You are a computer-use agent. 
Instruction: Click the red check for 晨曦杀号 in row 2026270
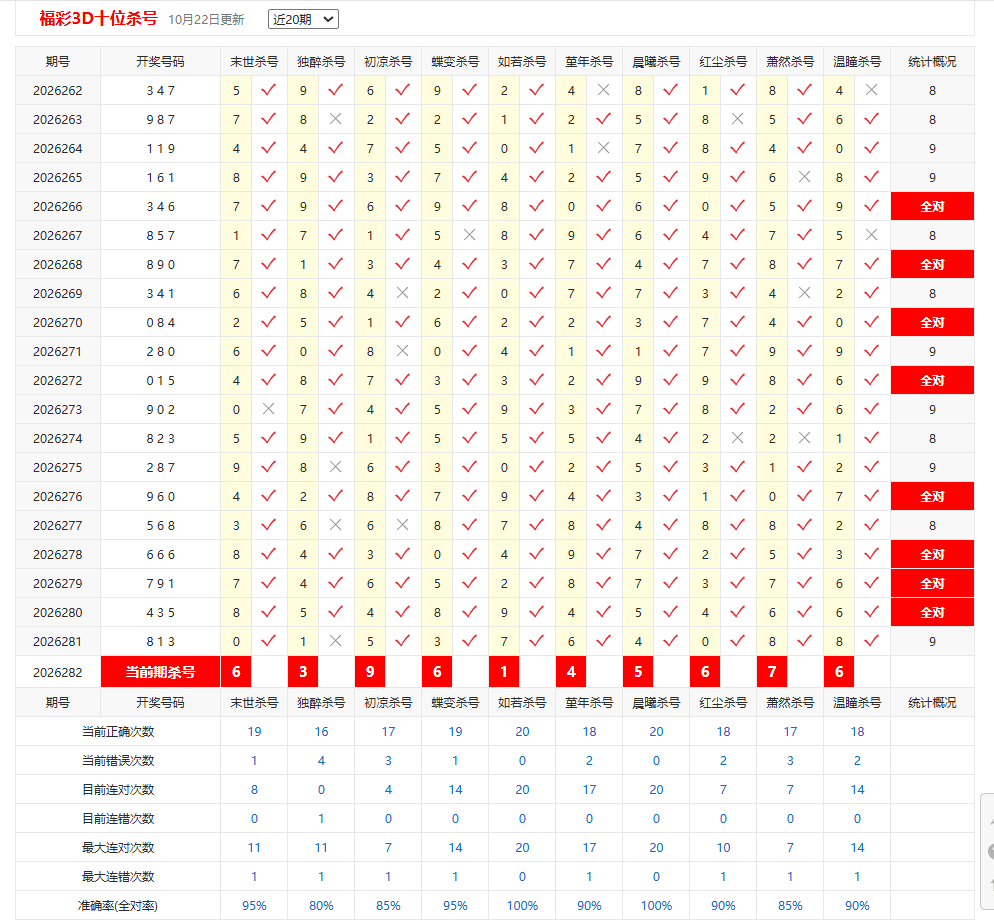(x=671, y=322)
